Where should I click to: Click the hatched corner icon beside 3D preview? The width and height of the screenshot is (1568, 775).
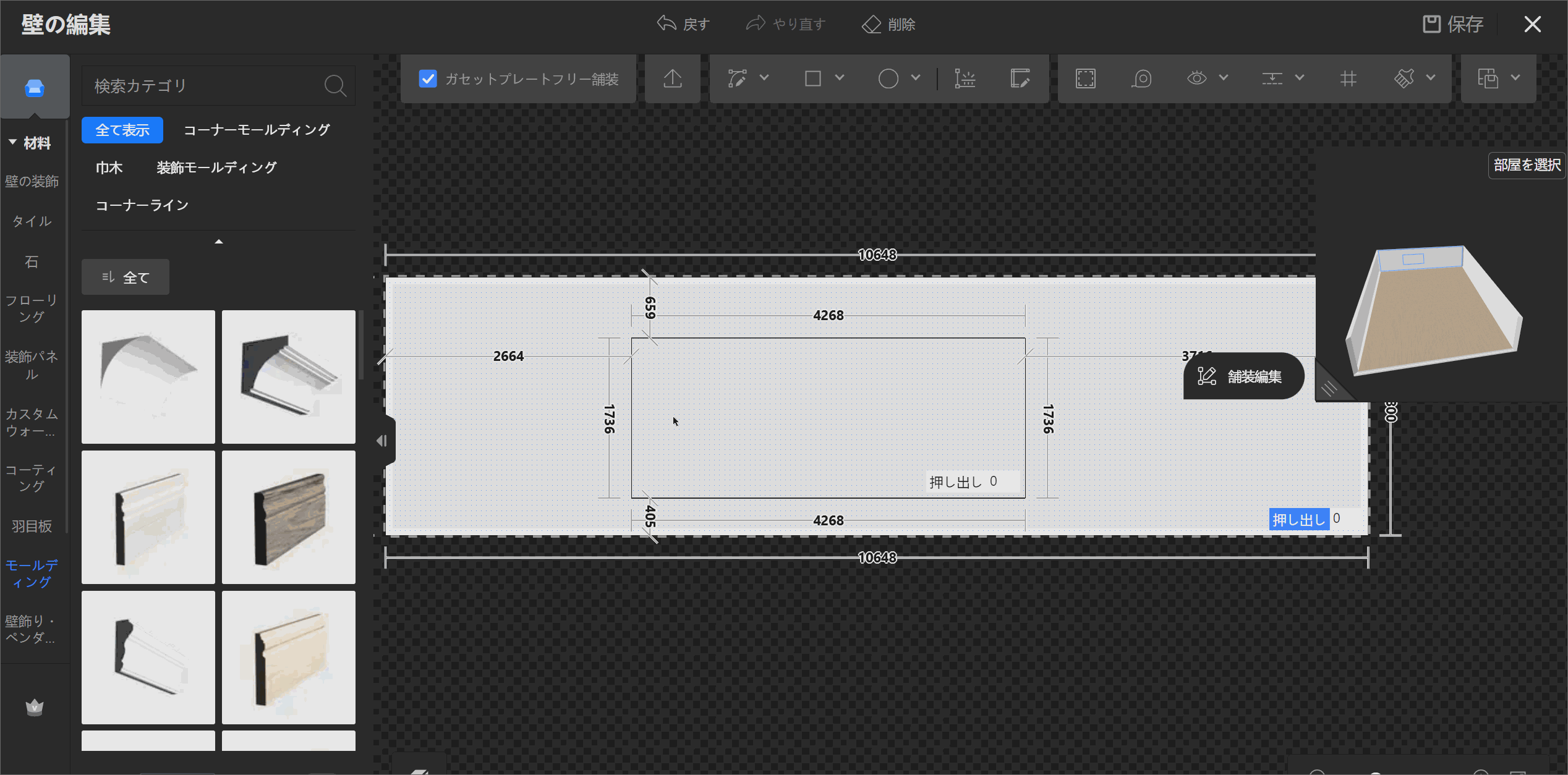point(1329,389)
